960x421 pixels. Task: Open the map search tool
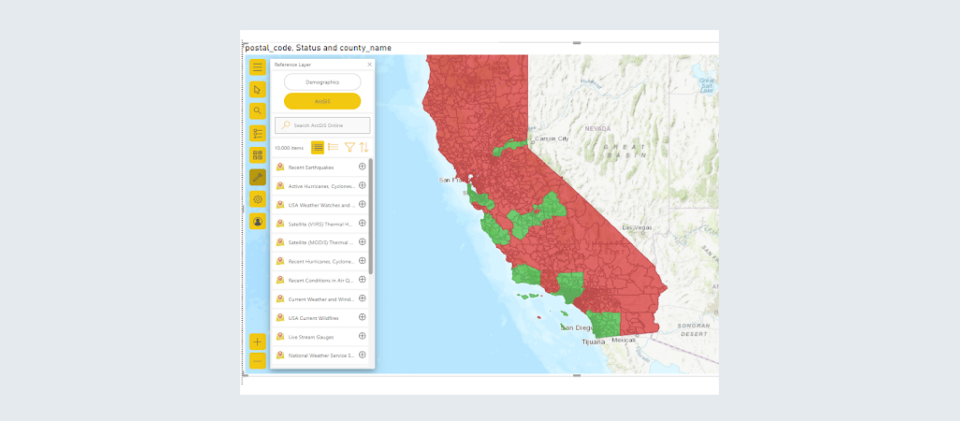[258, 111]
